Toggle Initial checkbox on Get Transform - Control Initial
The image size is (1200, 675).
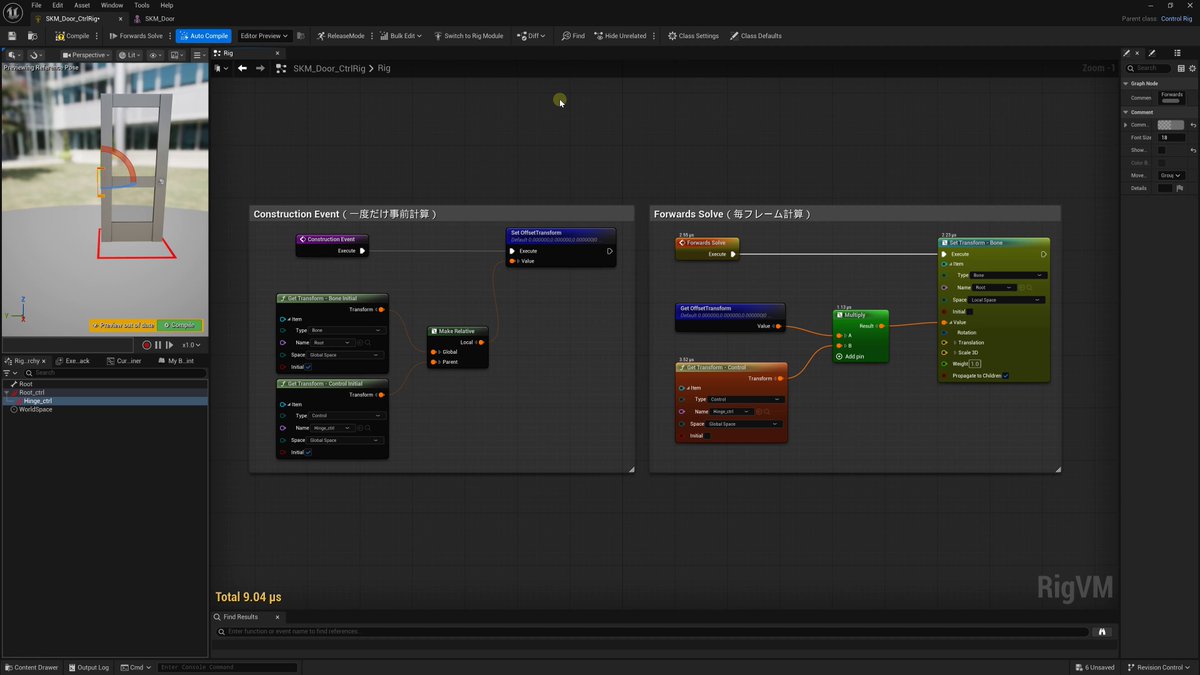[x=308, y=452]
